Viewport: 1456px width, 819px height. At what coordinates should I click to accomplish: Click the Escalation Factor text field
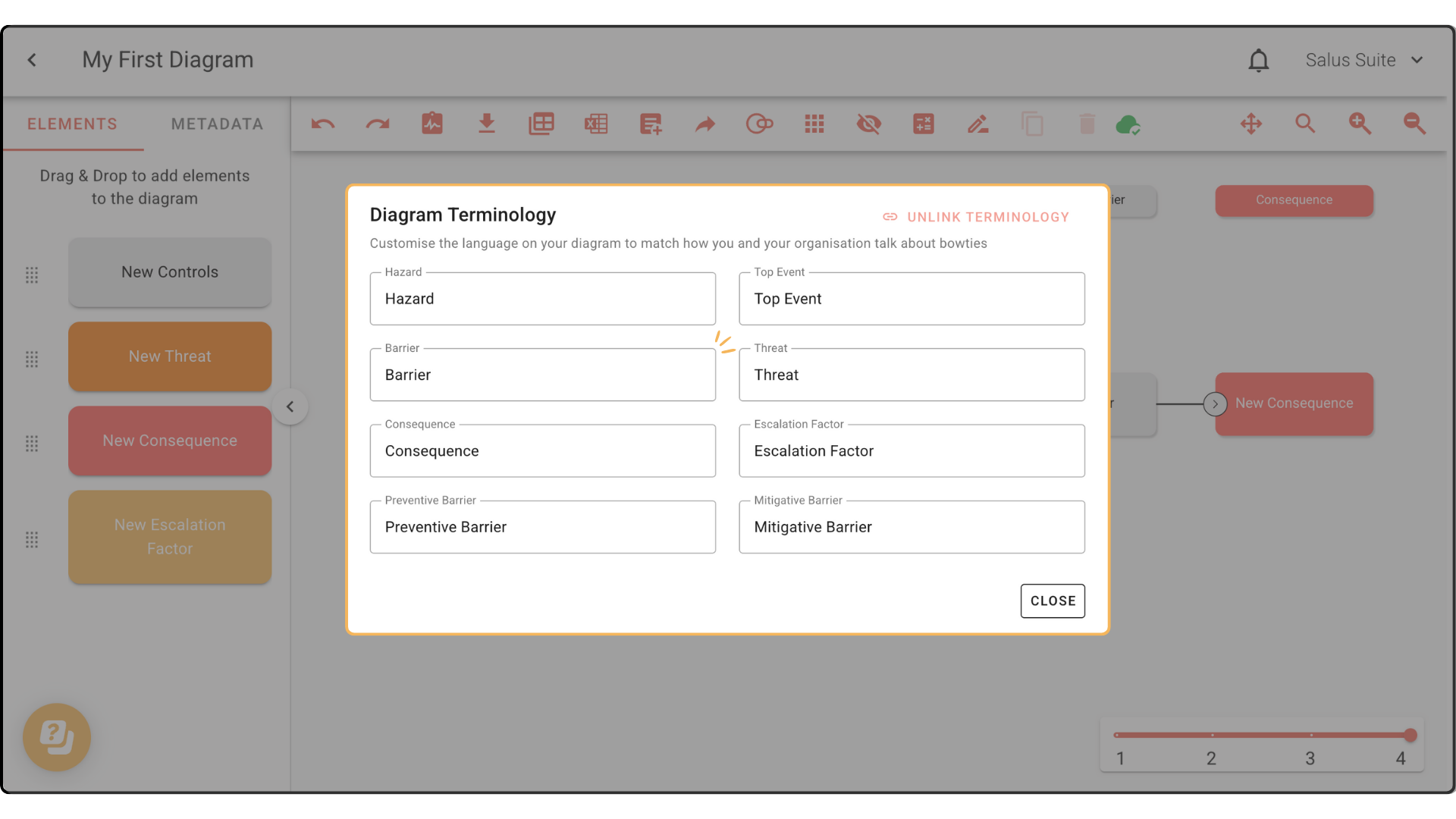pyautogui.click(x=912, y=451)
